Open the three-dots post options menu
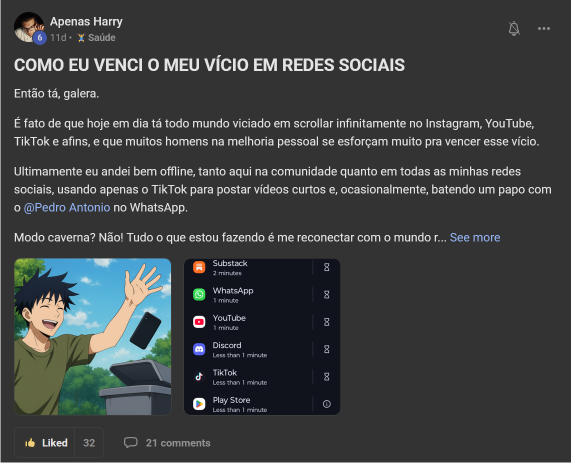 pos(544,28)
